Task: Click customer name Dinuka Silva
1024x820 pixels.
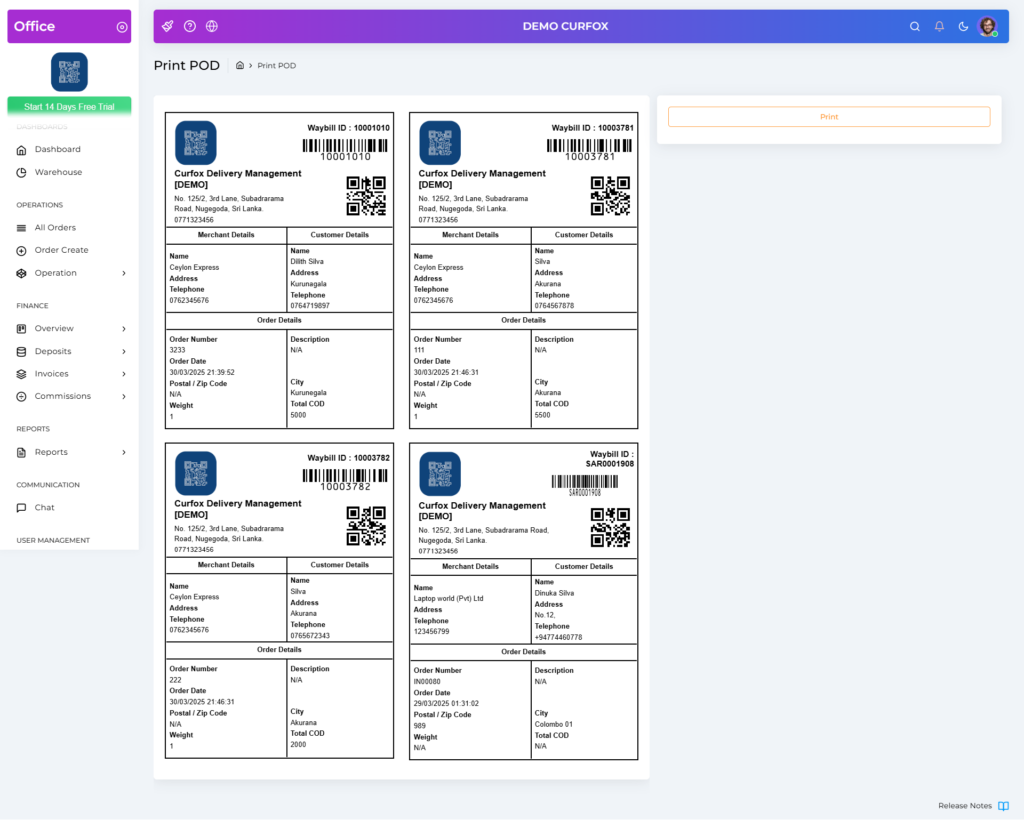Action: (x=554, y=593)
